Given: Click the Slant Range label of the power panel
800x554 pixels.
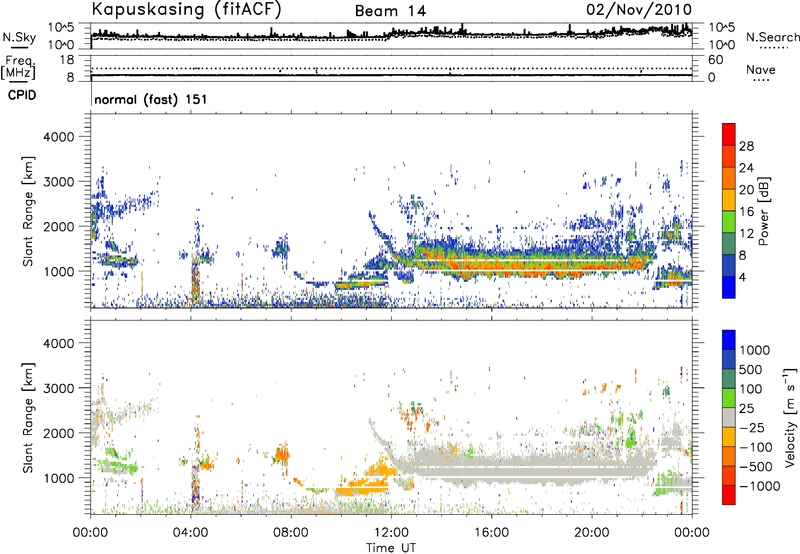Looking at the screenshot, I should click(29, 211).
